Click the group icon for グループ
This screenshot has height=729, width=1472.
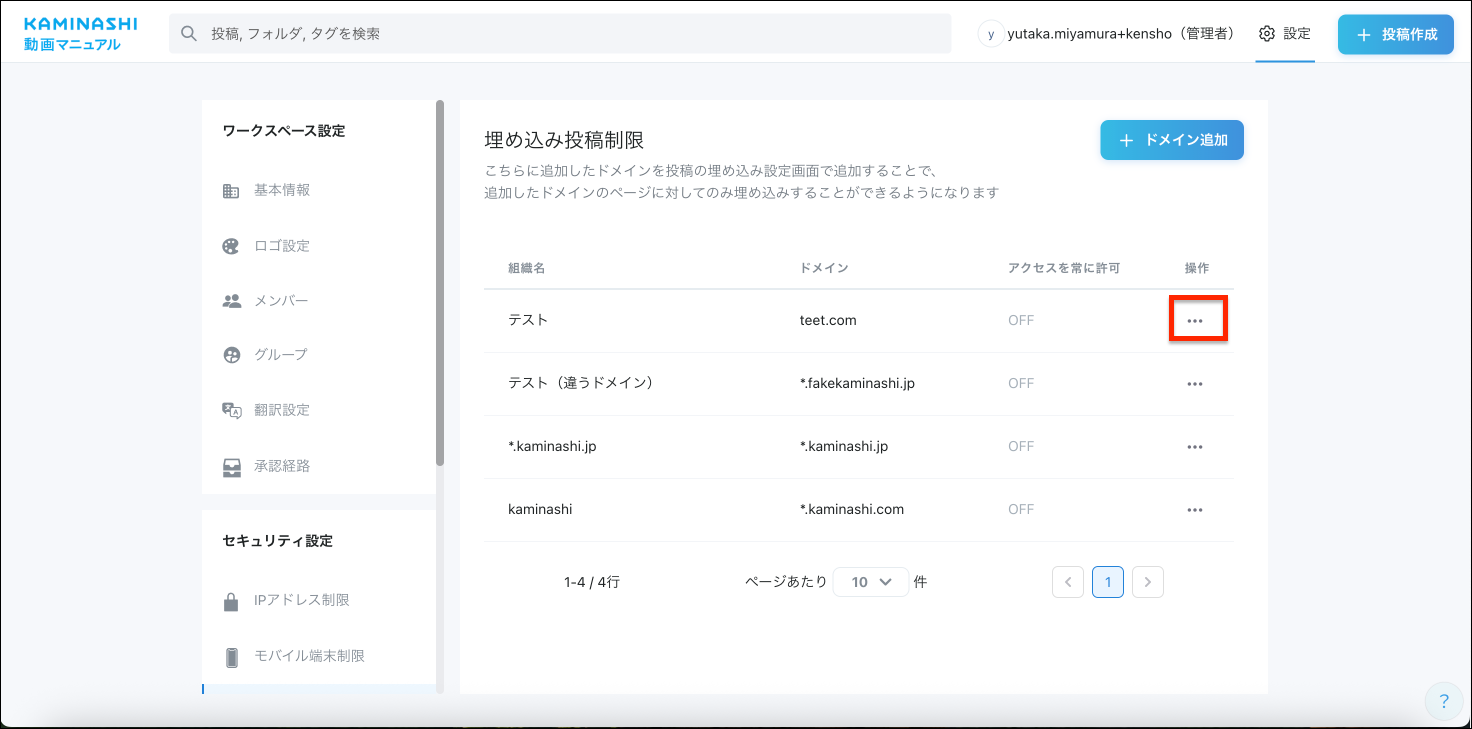tap(231, 354)
